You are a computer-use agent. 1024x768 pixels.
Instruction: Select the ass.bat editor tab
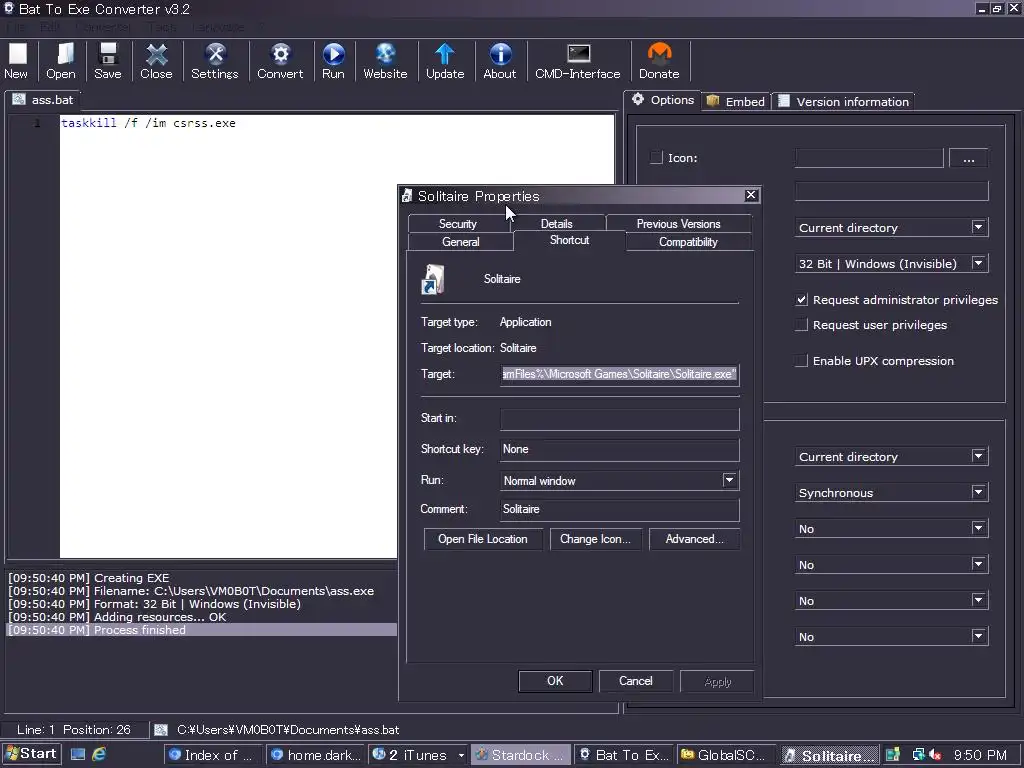(x=43, y=100)
